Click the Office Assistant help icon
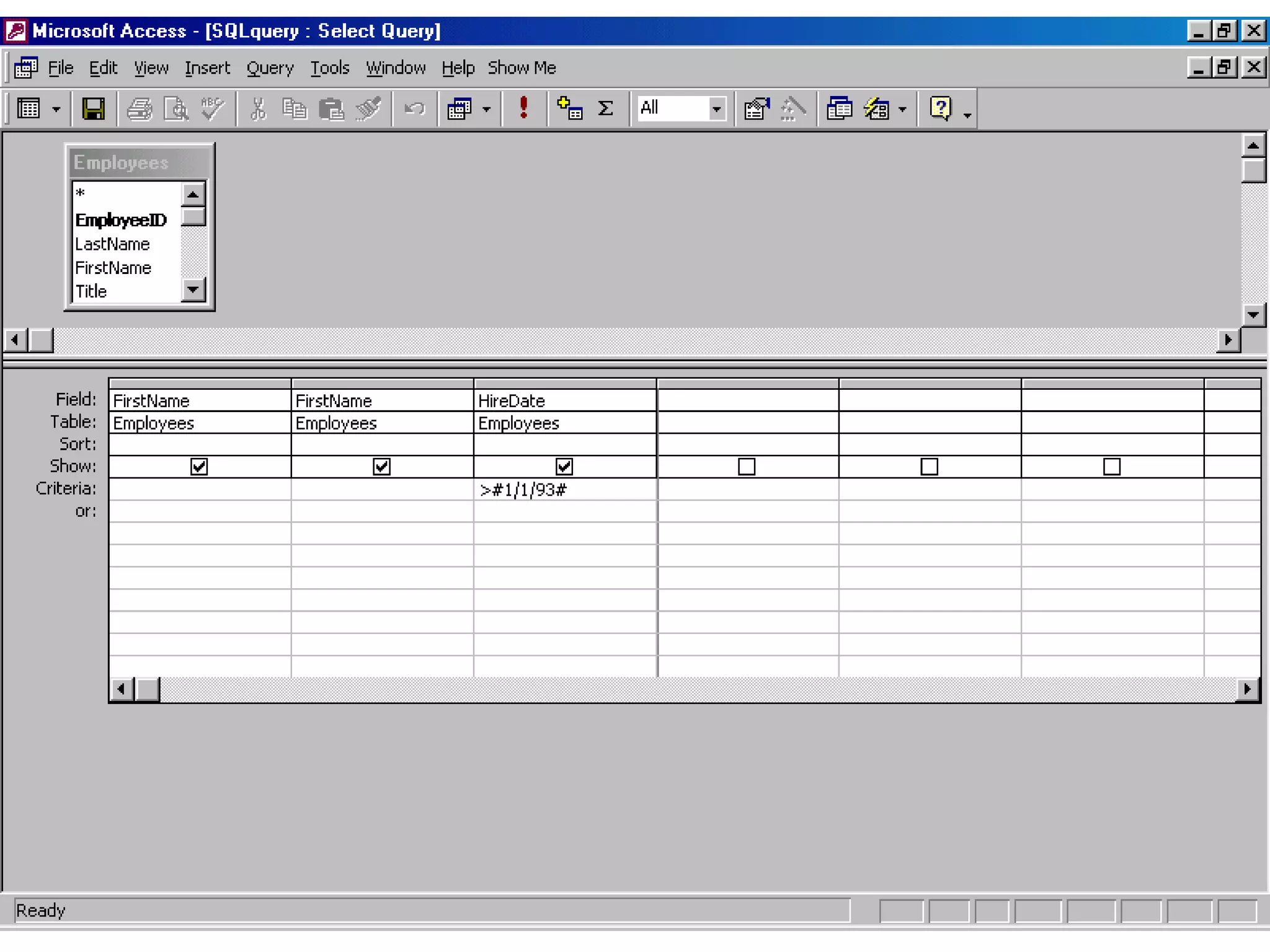1270x952 pixels. point(940,108)
